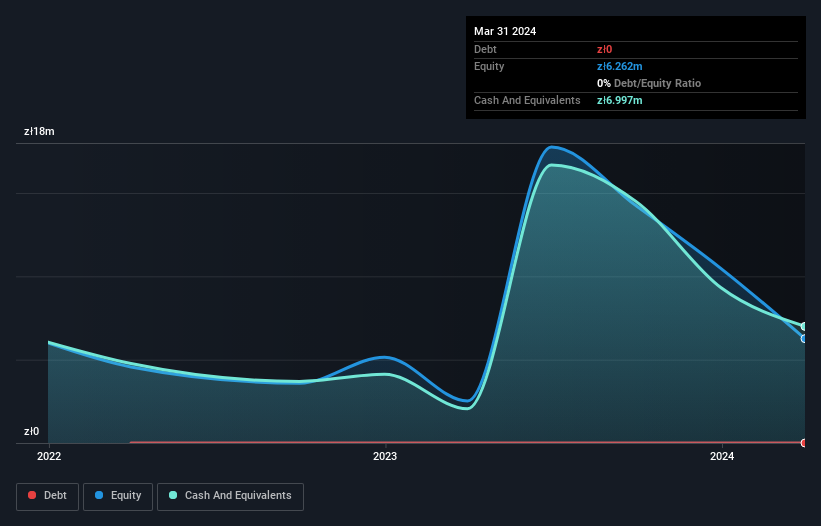Click the zł6.997m Cash value in tooltip

pos(619,100)
